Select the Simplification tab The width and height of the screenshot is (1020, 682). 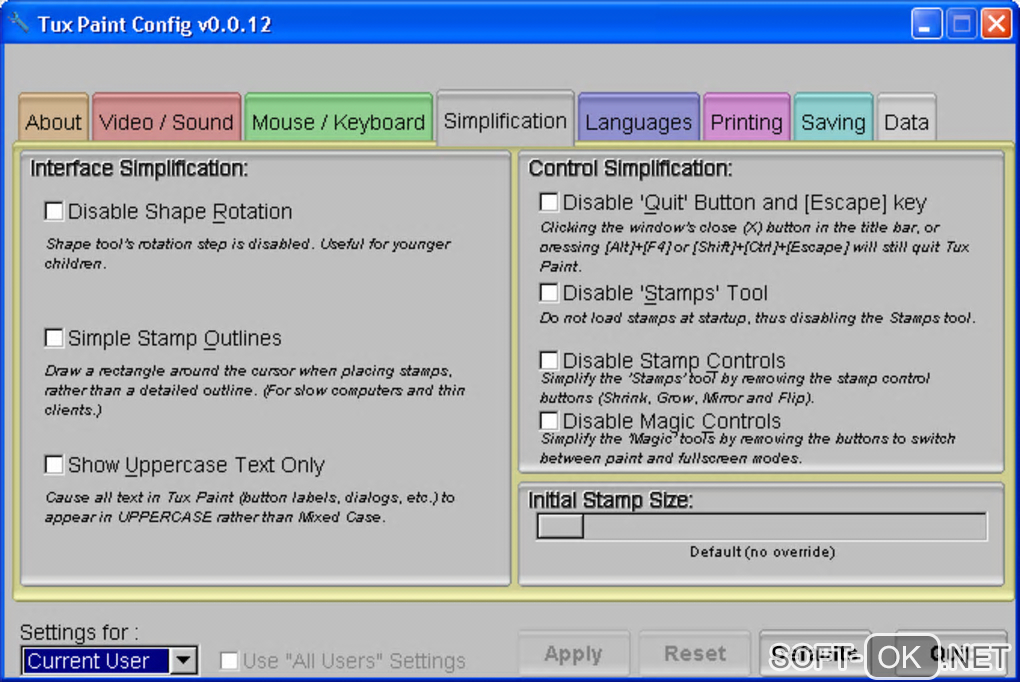pyautogui.click(x=505, y=118)
